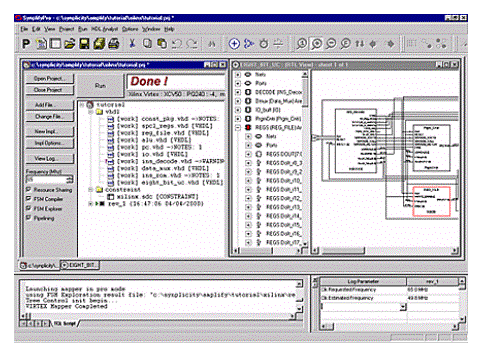Enable the Pipelining checkbox
This screenshot has width=480, height=363.
click(x=29, y=218)
